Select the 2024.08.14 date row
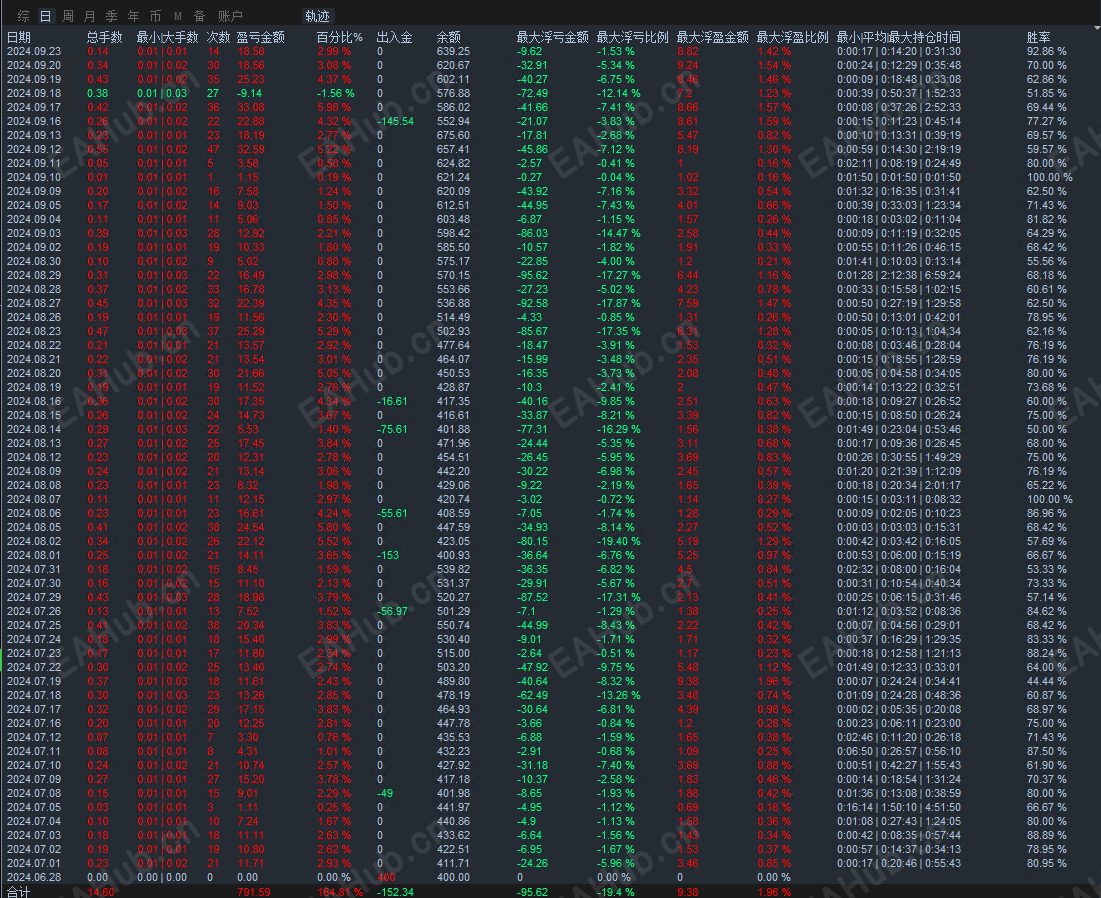Viewport: 1101px width, 898px height. tap(34, 430)
